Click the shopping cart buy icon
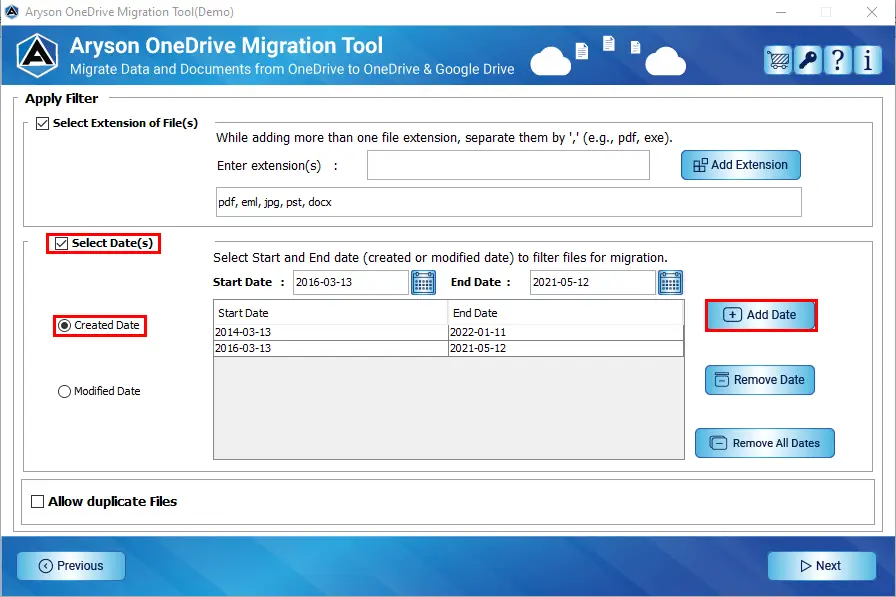This screenshot has height=597, width=896. click(778, 59)
